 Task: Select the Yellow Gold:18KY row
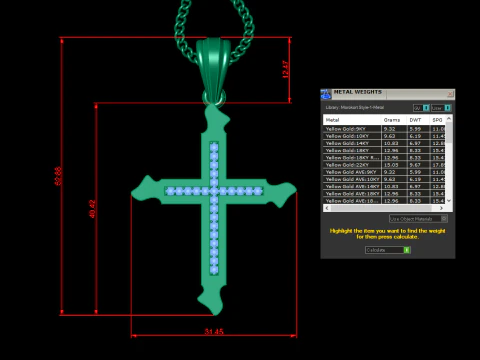click(384, 150)
